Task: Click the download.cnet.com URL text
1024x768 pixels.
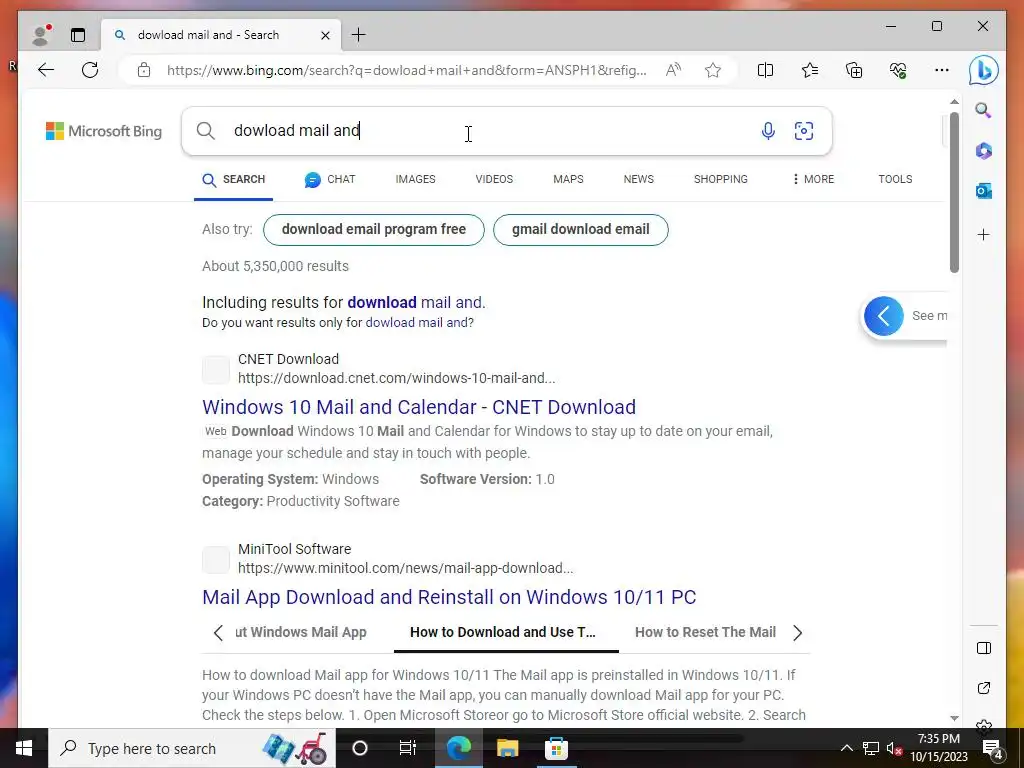Action: point(396,378)
